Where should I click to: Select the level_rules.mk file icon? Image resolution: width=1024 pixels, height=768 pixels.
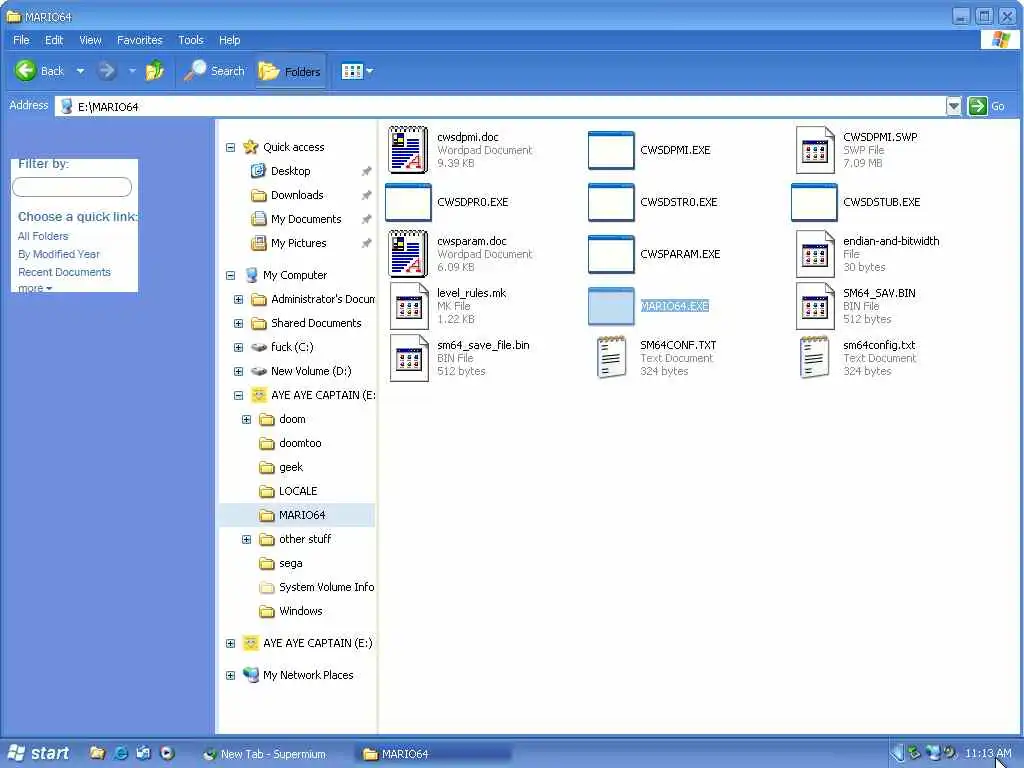[409, 306]
